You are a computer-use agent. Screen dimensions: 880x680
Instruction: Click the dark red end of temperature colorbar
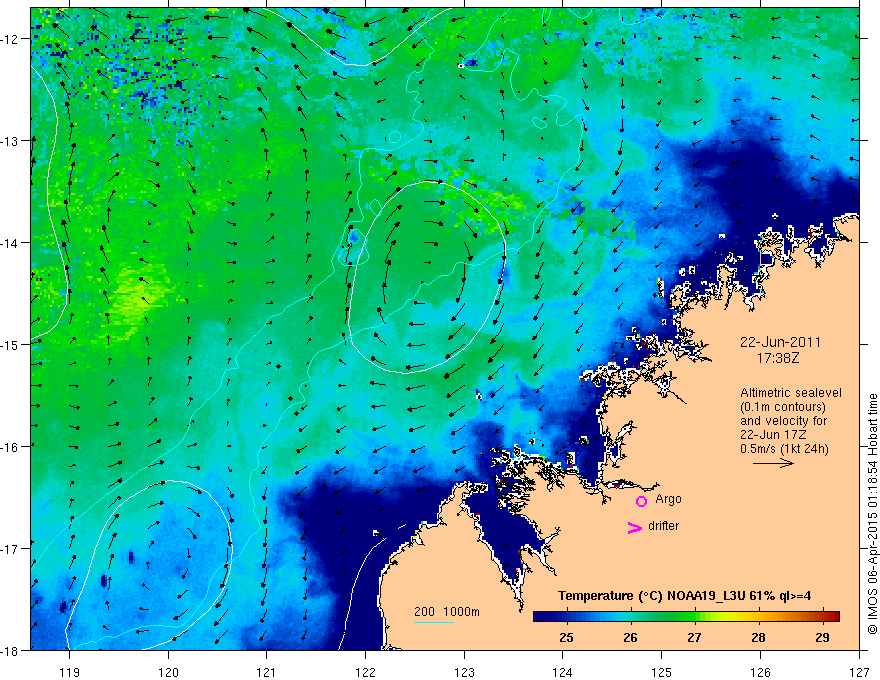click(831, 617)
